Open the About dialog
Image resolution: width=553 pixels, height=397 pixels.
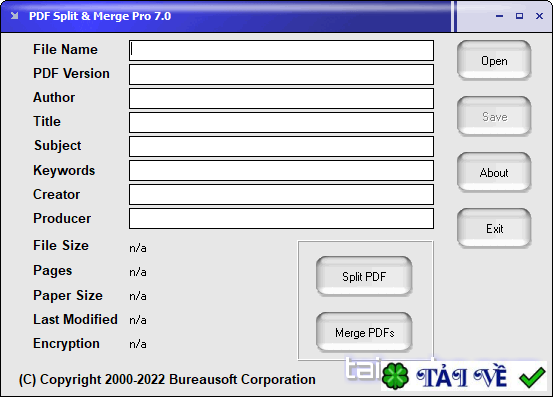[494, 172]
